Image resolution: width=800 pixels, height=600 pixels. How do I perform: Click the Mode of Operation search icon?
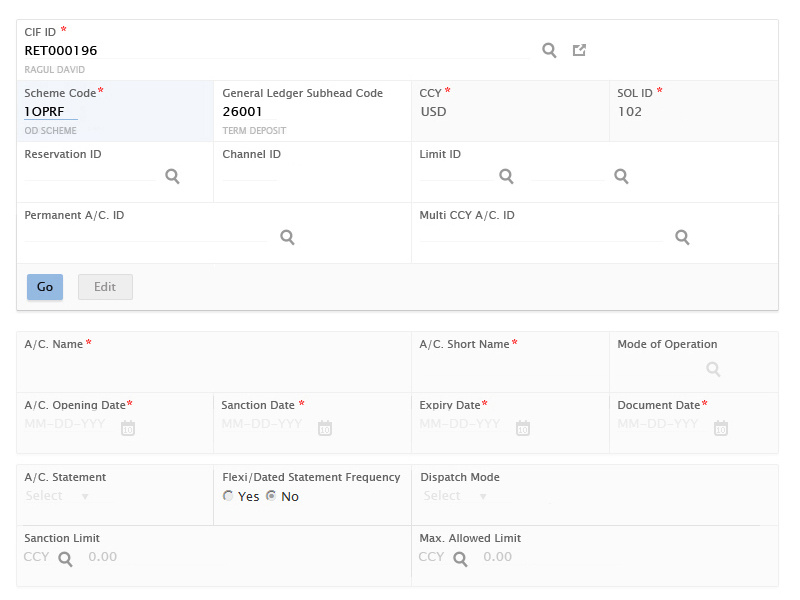(713, 369)
